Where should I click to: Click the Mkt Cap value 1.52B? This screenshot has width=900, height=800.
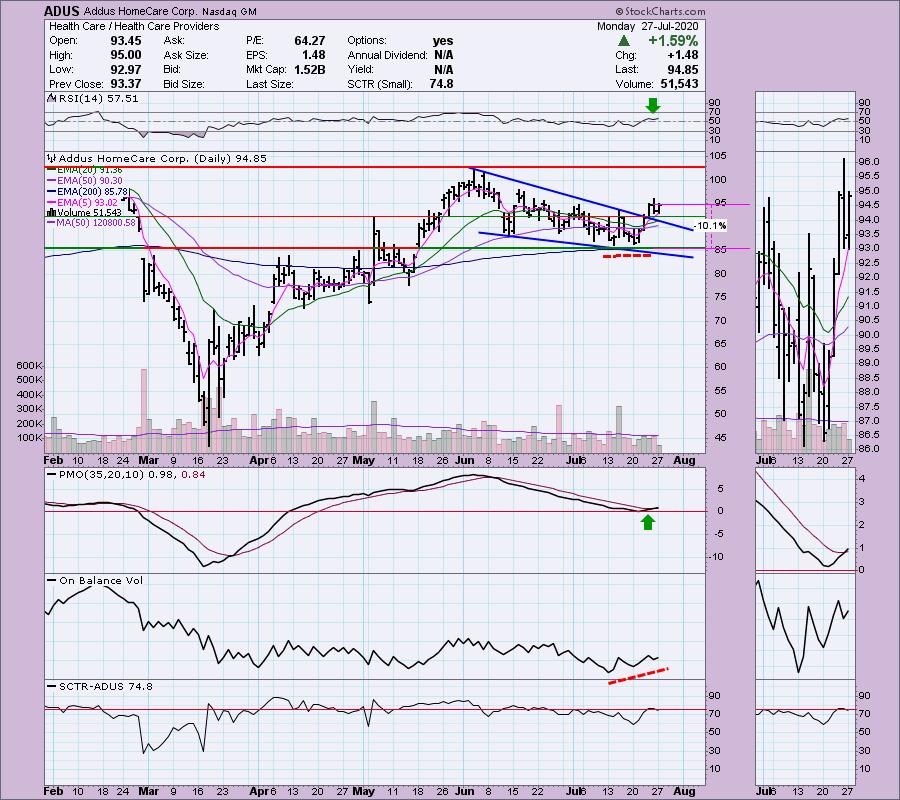tap(309, 69)
